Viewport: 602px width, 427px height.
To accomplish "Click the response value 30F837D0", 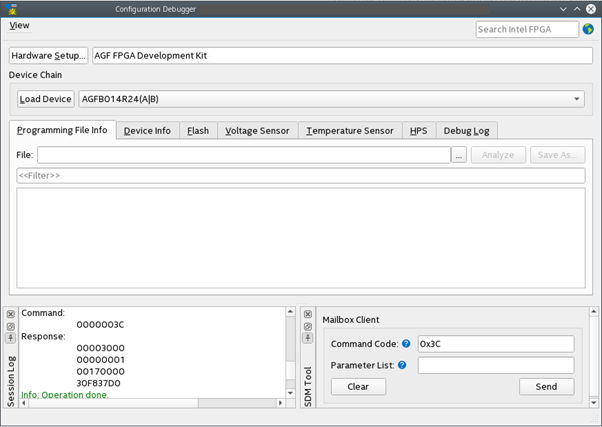I will tap(98, 383).
